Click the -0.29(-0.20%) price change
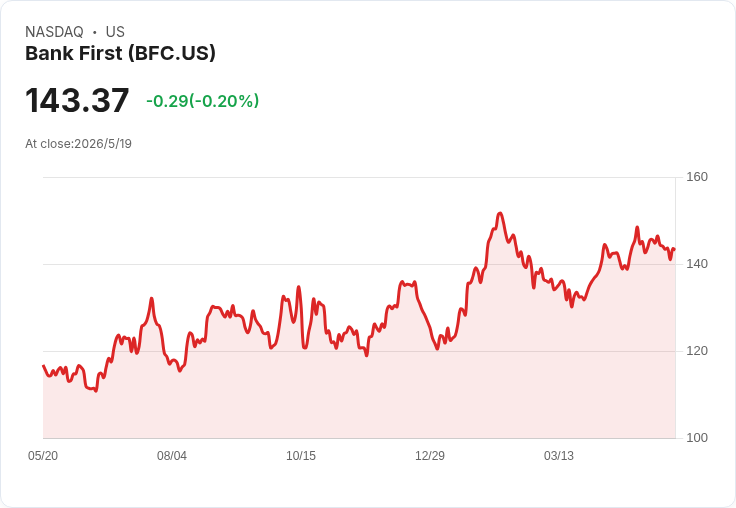 pos(203,101)
